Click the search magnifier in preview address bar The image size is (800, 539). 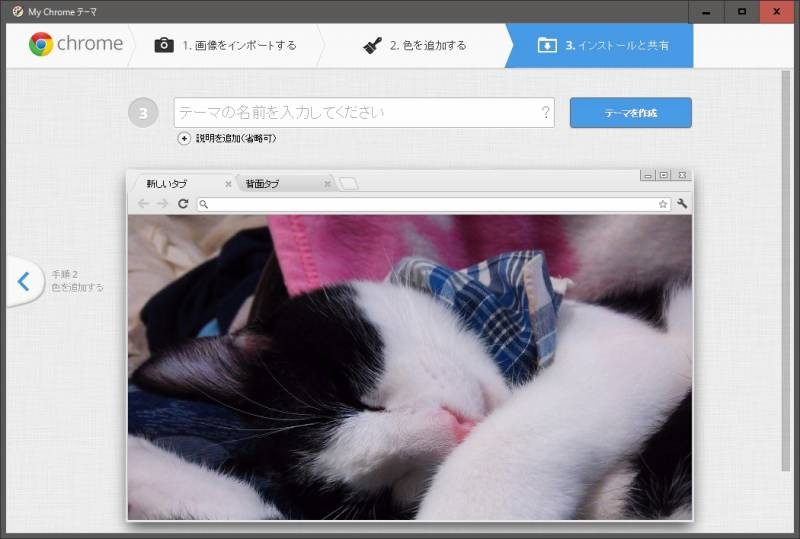pos(204,204)
